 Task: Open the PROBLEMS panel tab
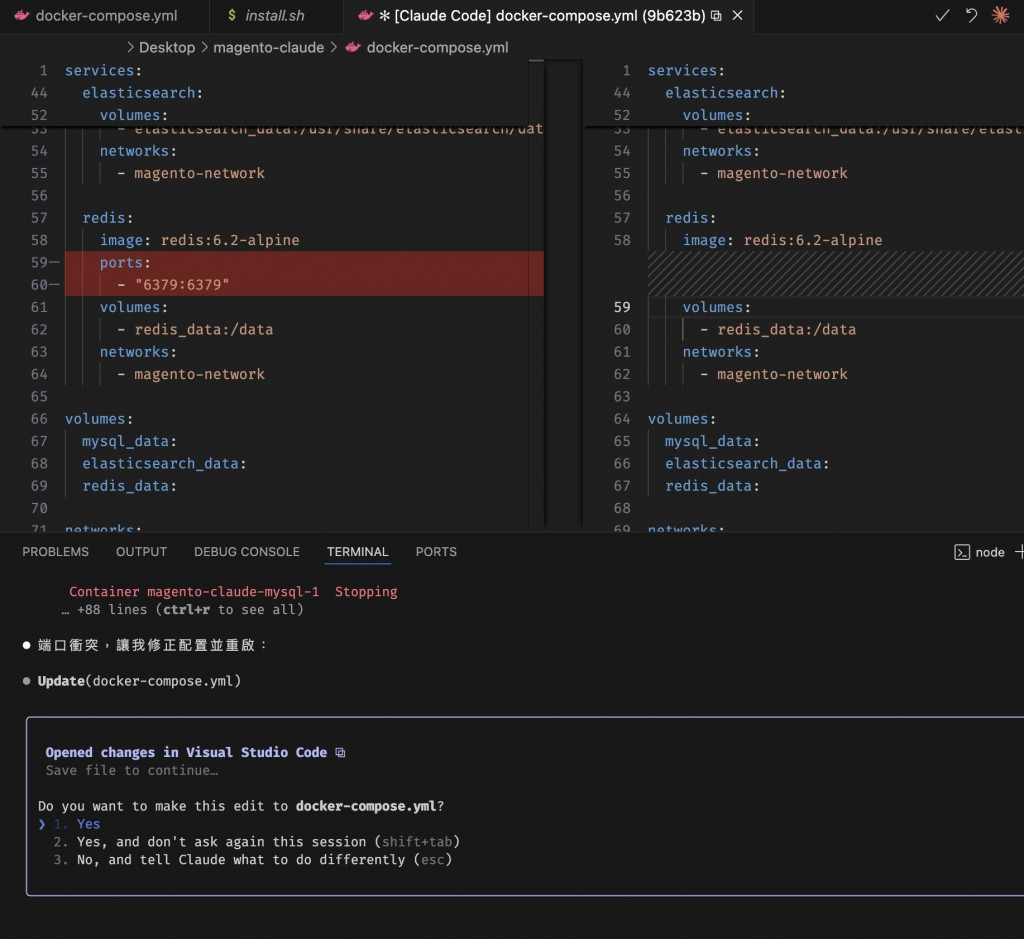point(56,552)
